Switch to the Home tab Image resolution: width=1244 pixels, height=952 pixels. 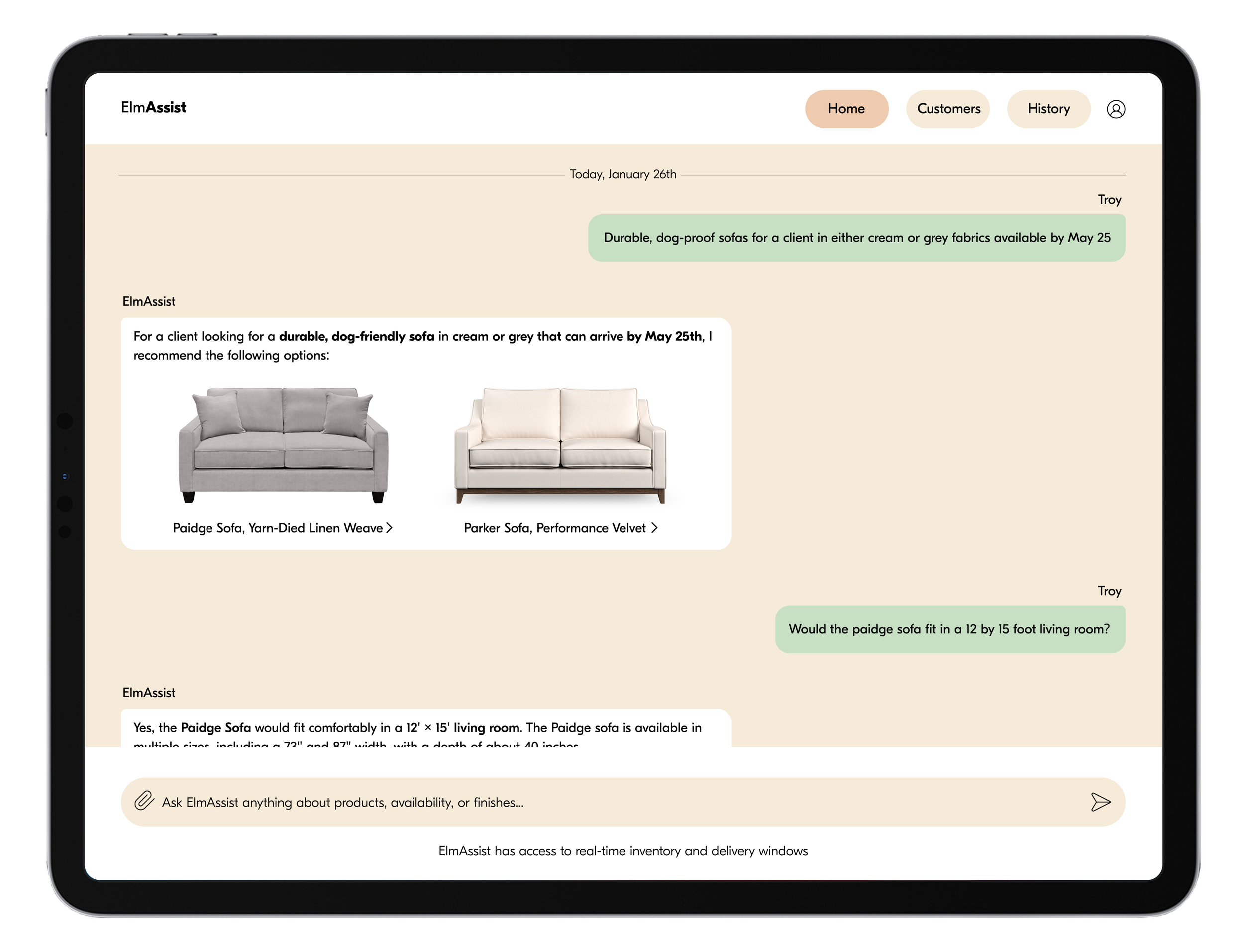(845, 109)
